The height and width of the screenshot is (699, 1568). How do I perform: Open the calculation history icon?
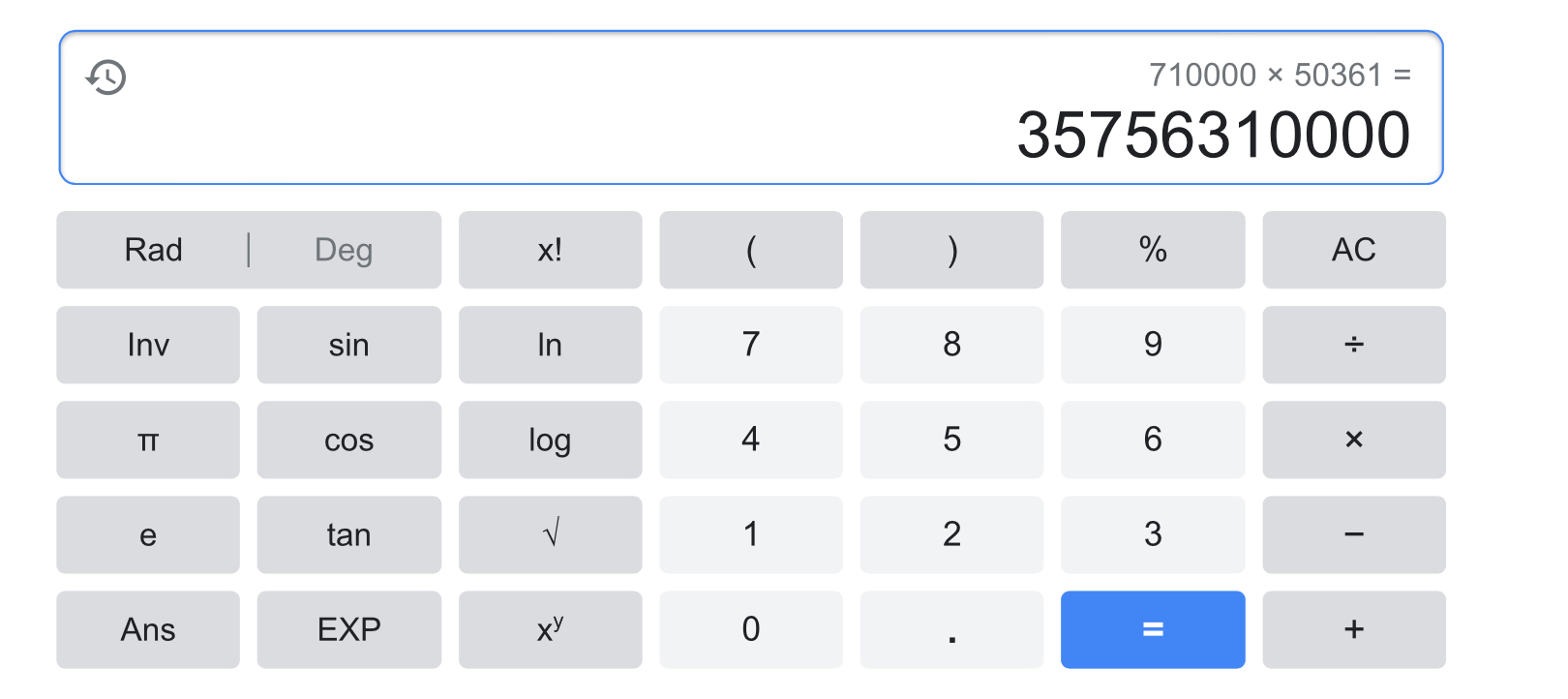point(106,76)
